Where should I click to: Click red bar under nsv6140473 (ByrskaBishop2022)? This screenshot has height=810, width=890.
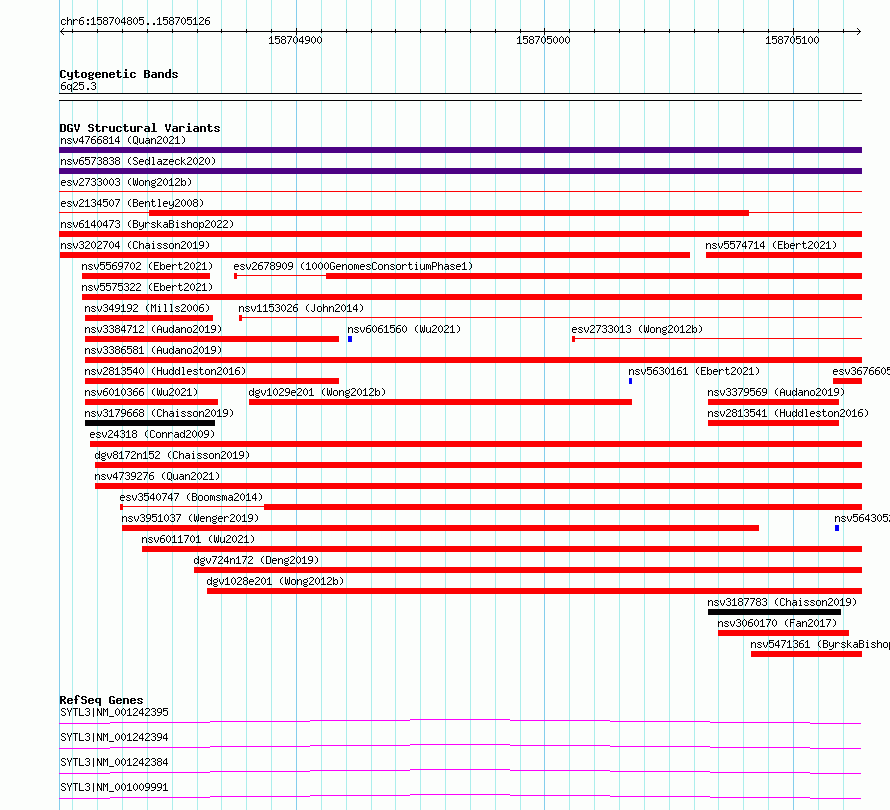pos(460,234)
